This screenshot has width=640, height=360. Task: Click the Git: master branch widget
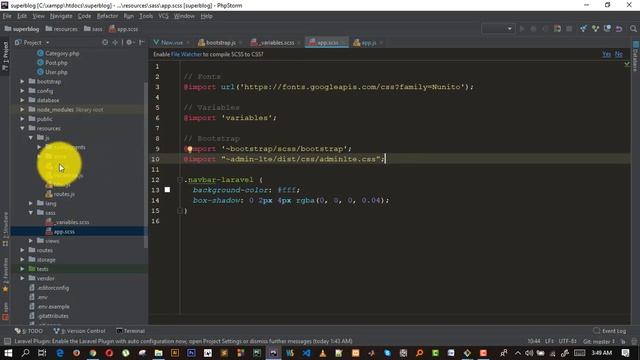point(599,341)
